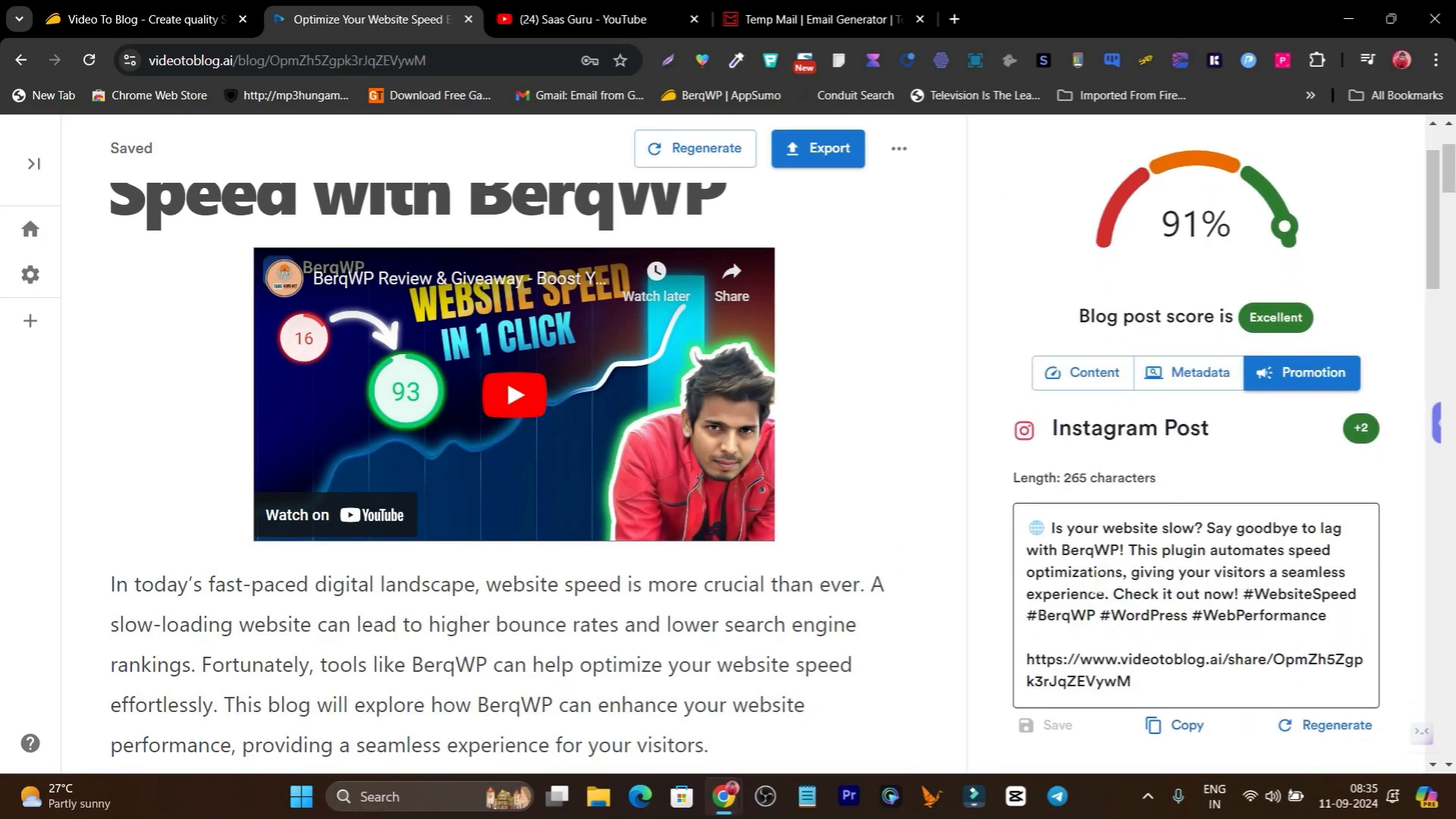Click the Regenerate blog post button
Viewport: 1456px width, 819px height.
pyautogui.click(x=695, y=148)
